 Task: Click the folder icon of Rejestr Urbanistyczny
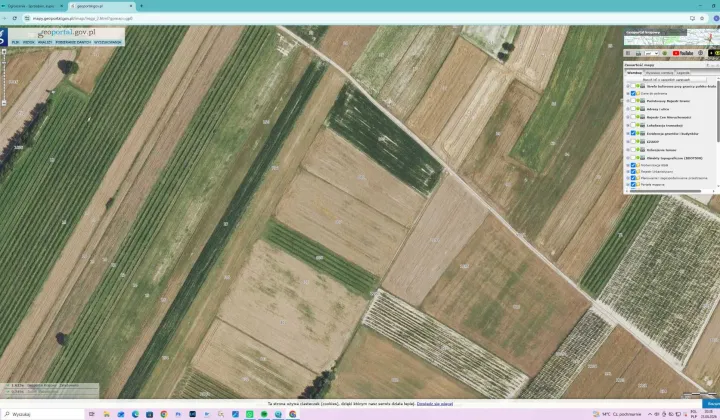tap(638, 171)
